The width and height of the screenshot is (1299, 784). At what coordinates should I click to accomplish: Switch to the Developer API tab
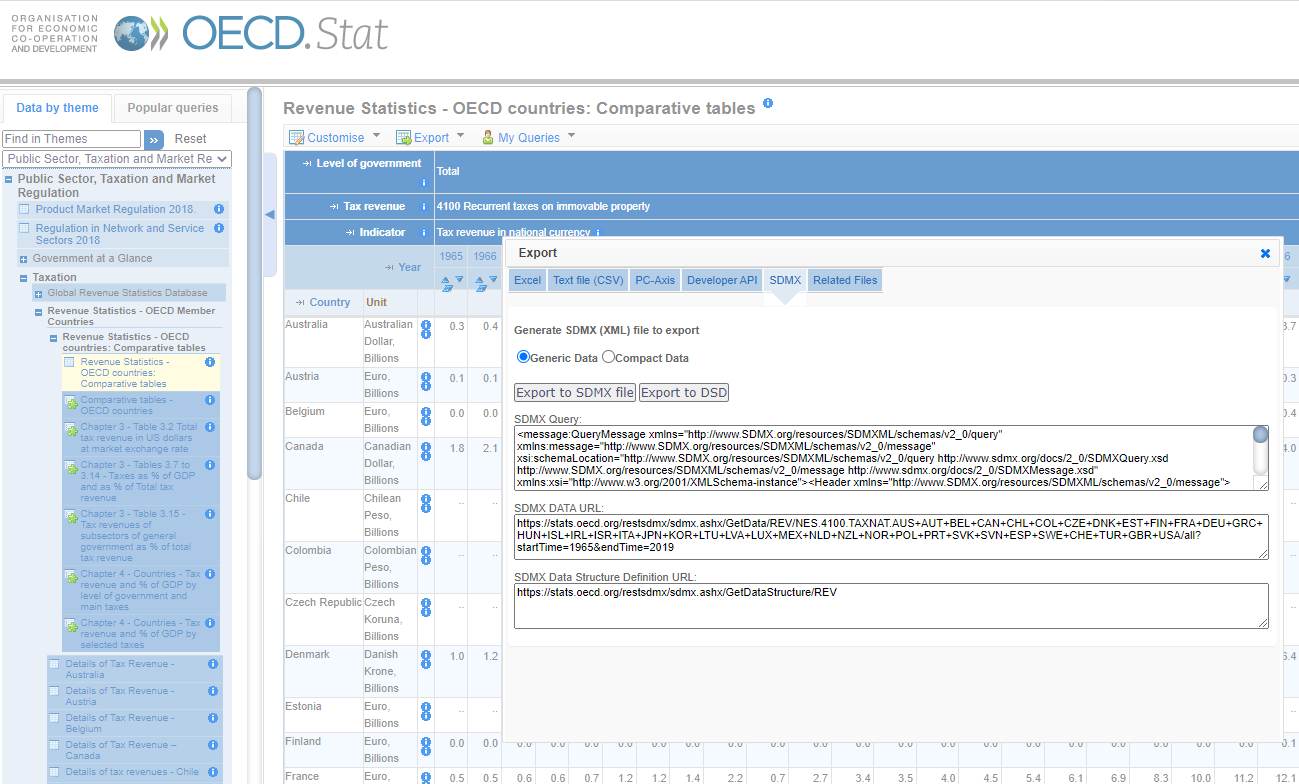click(x=722, y=280)
